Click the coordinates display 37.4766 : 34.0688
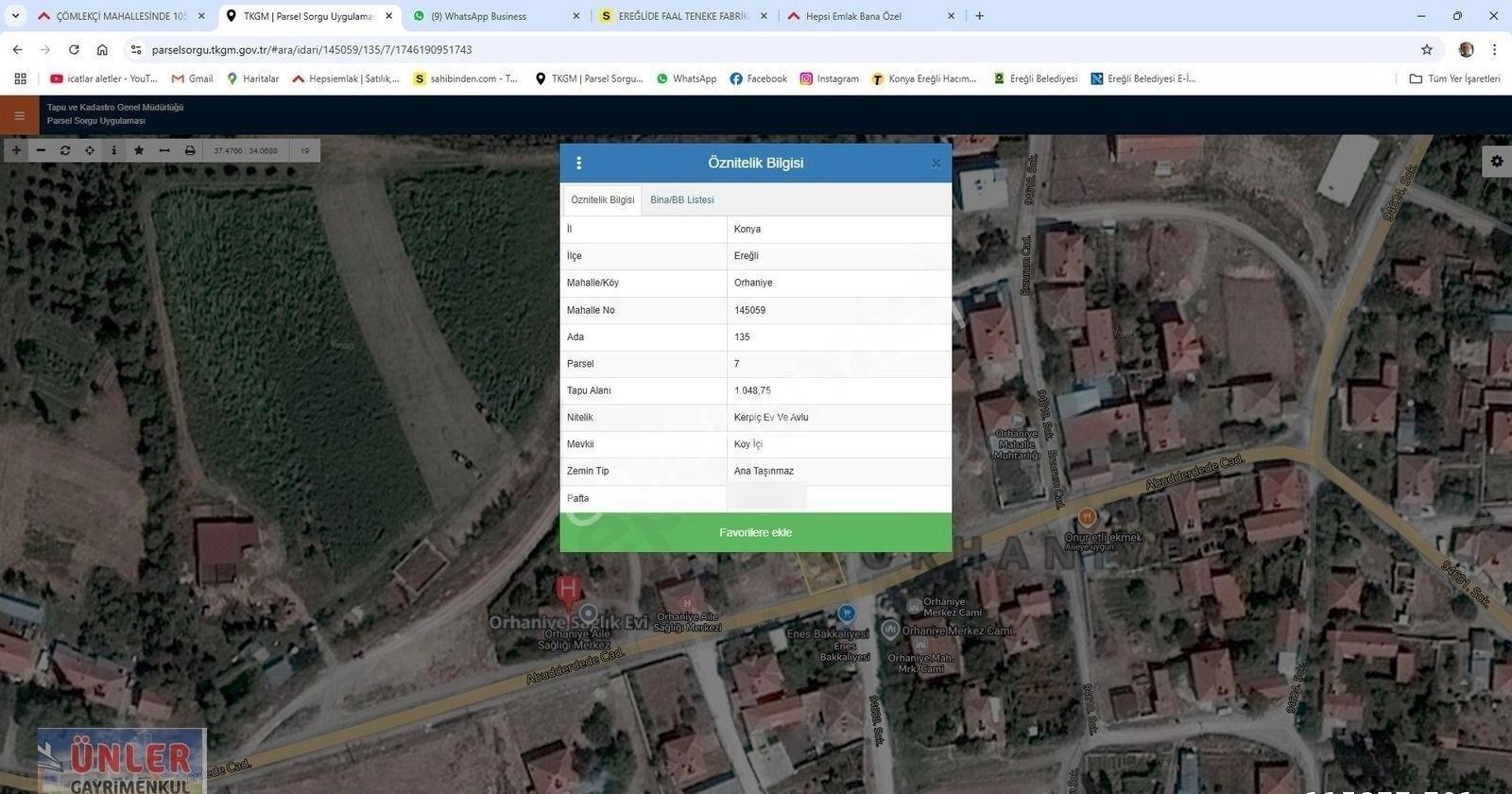The image size is (1512, 794). (246, 150)
